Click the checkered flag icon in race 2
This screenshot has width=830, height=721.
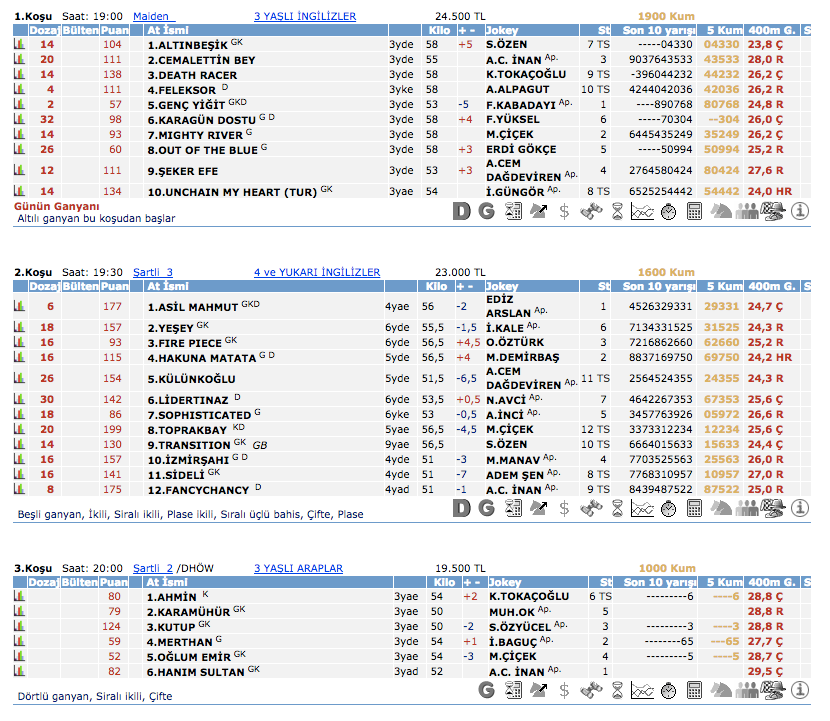pyautogui.click(x=773, y=507)
